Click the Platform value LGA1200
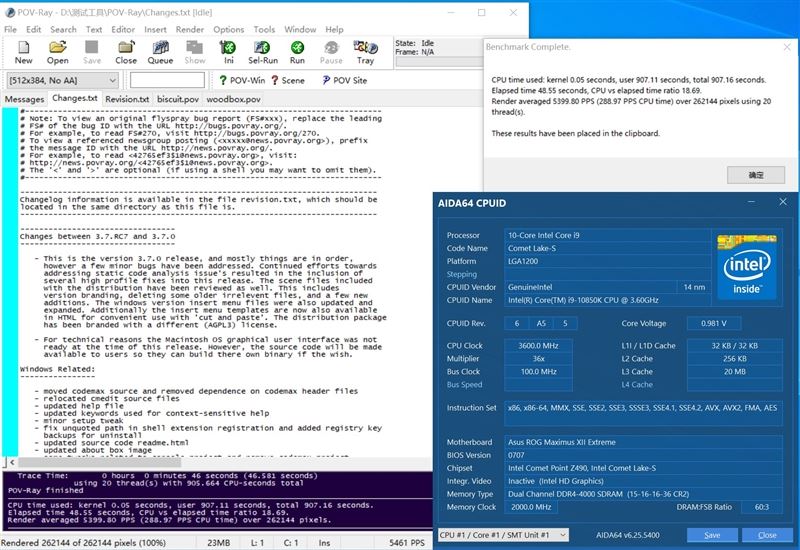The image size is (800, 550). [607, 261]
